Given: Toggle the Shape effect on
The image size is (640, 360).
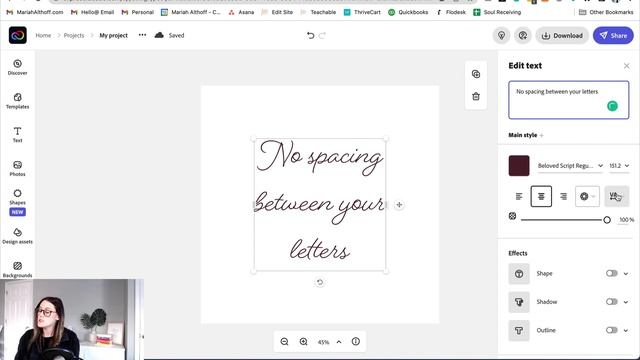Looking at the screenshot, I should tap(611, 273).
